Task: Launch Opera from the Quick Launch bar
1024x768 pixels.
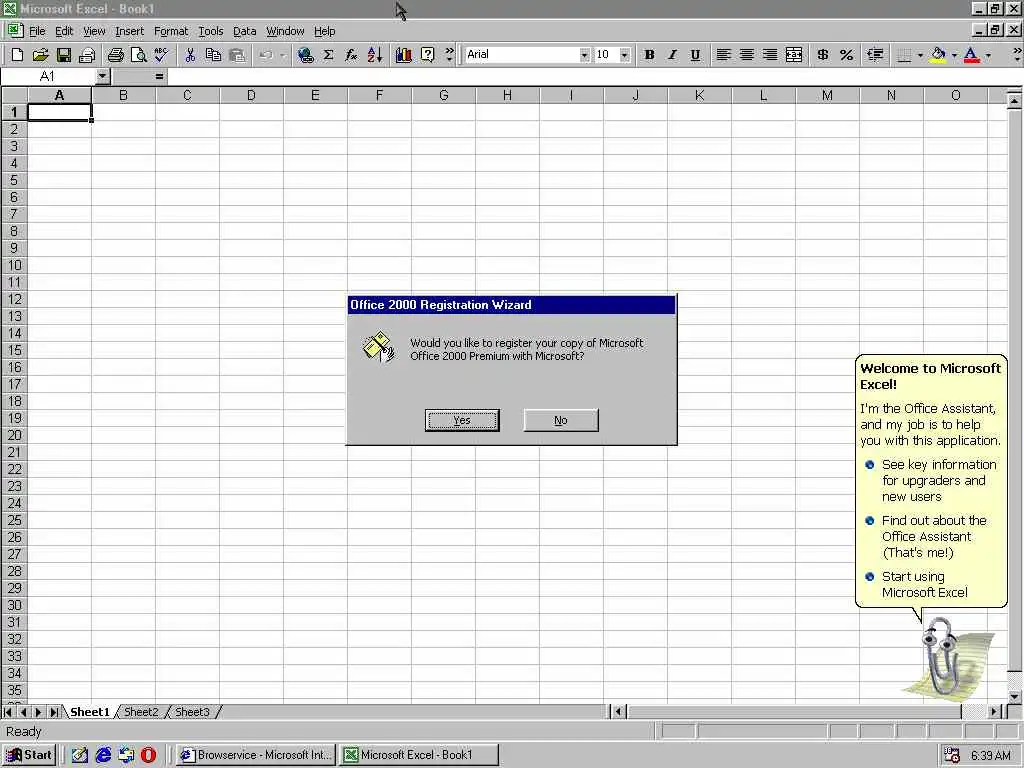Action: click(148, 755)
